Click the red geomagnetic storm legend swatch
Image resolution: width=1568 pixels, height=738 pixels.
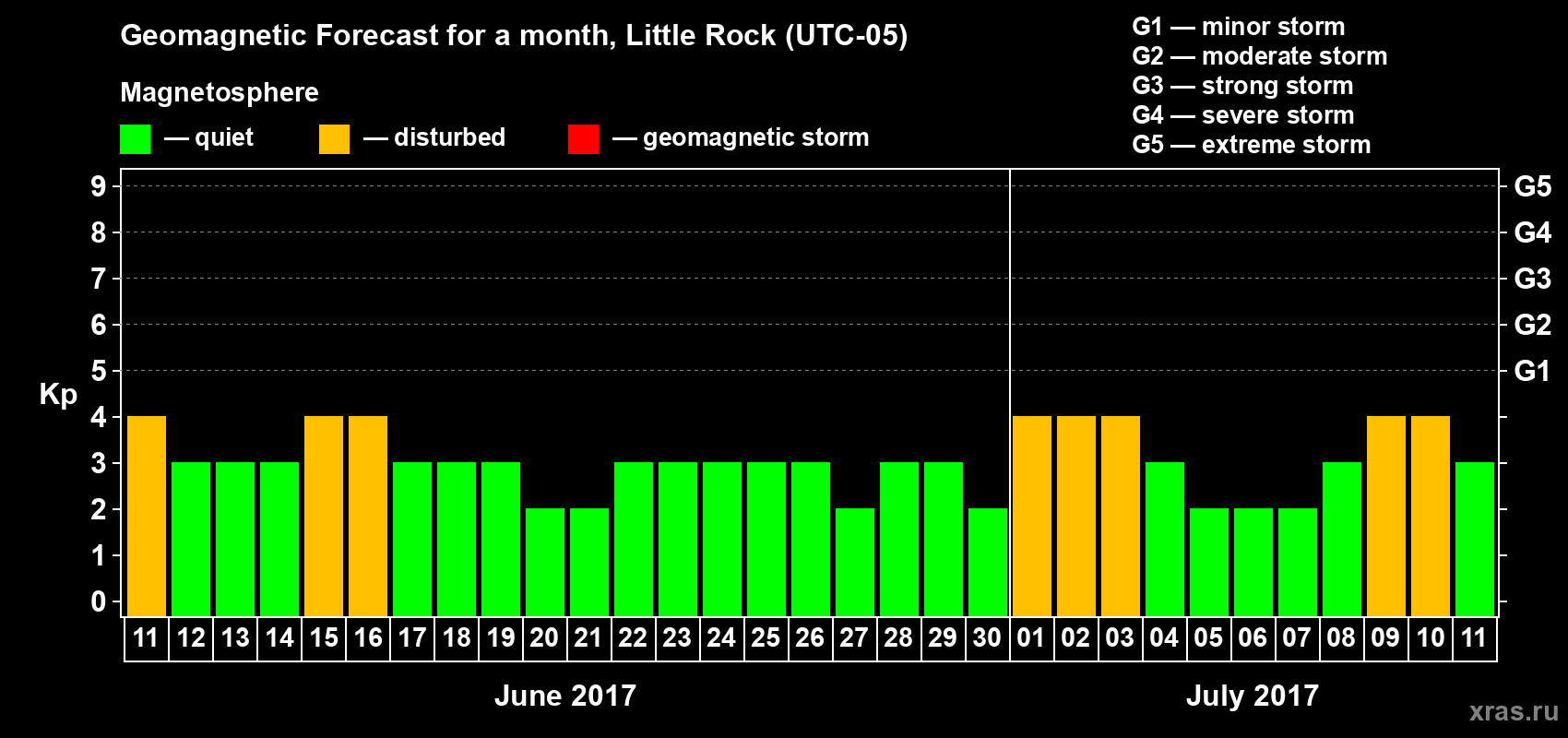pyautogui.click(x=583, y=139)
